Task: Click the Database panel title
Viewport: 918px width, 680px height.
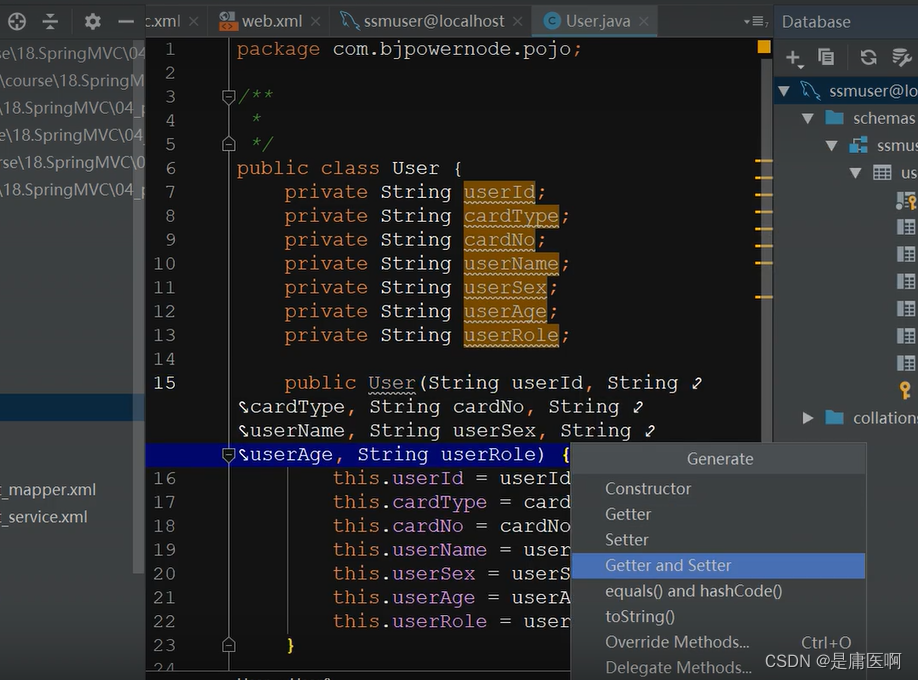Action: [816, 22]
